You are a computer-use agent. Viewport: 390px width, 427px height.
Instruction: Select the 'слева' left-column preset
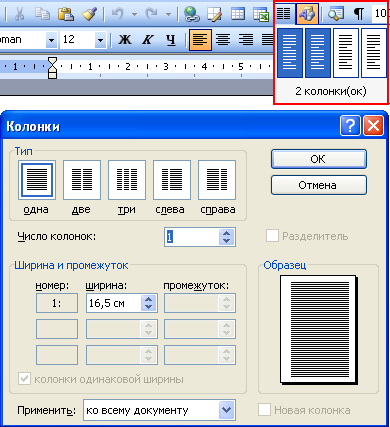coord(172,180)
